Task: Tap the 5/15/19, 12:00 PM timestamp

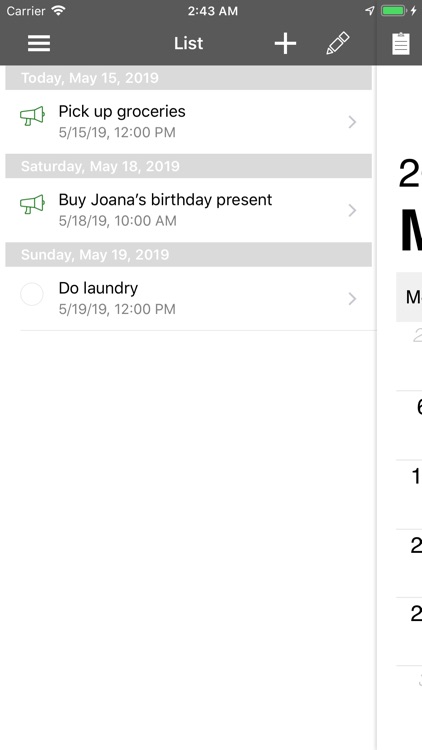Action: 117,132
